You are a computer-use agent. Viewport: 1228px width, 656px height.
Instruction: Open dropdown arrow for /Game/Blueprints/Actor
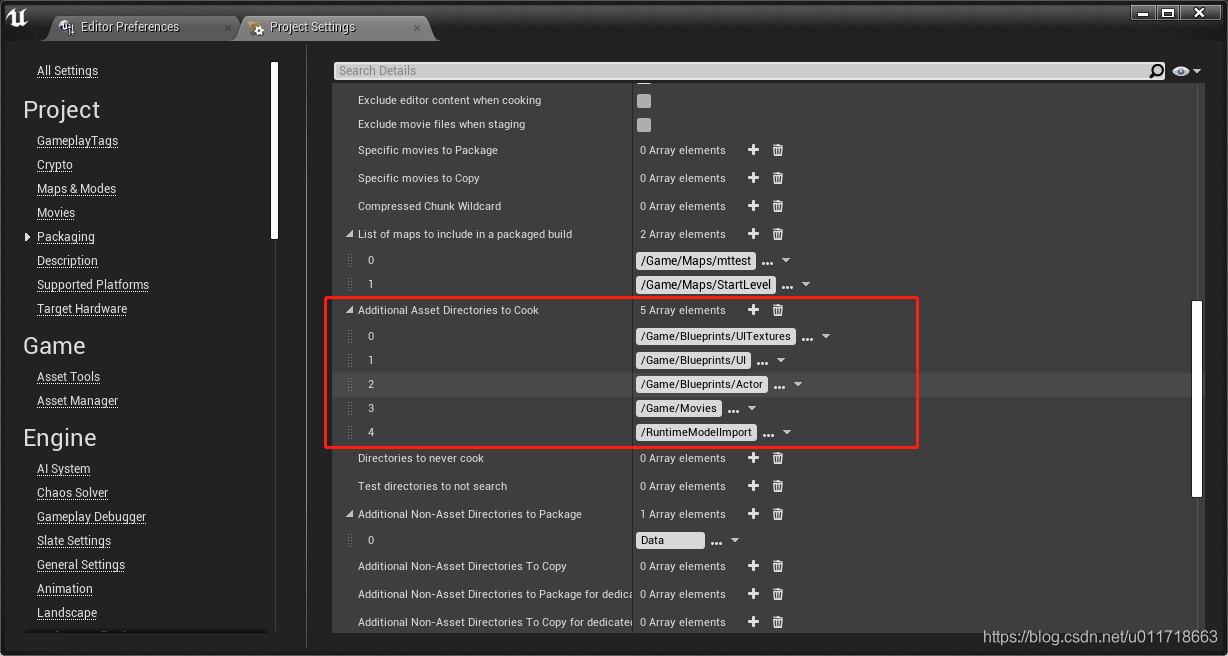pyautogui.click(x=798, y=385)
